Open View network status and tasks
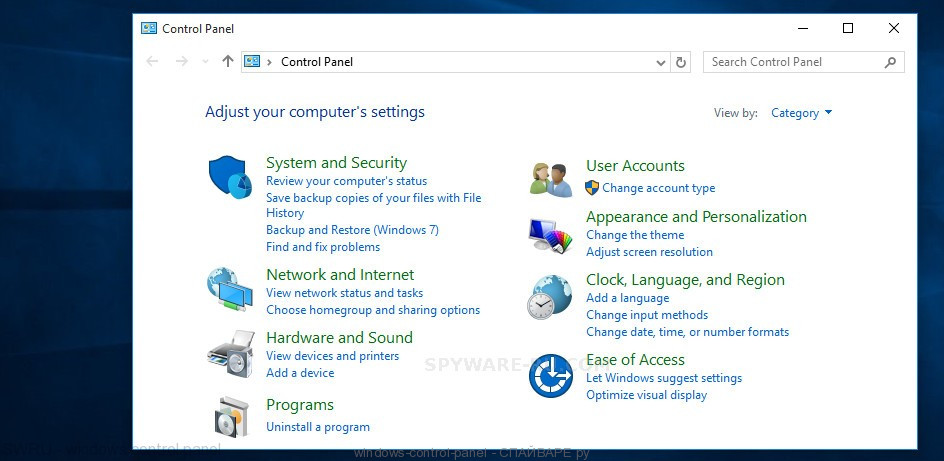Screen dimensions: 944x461 click(x=345, y=293)
